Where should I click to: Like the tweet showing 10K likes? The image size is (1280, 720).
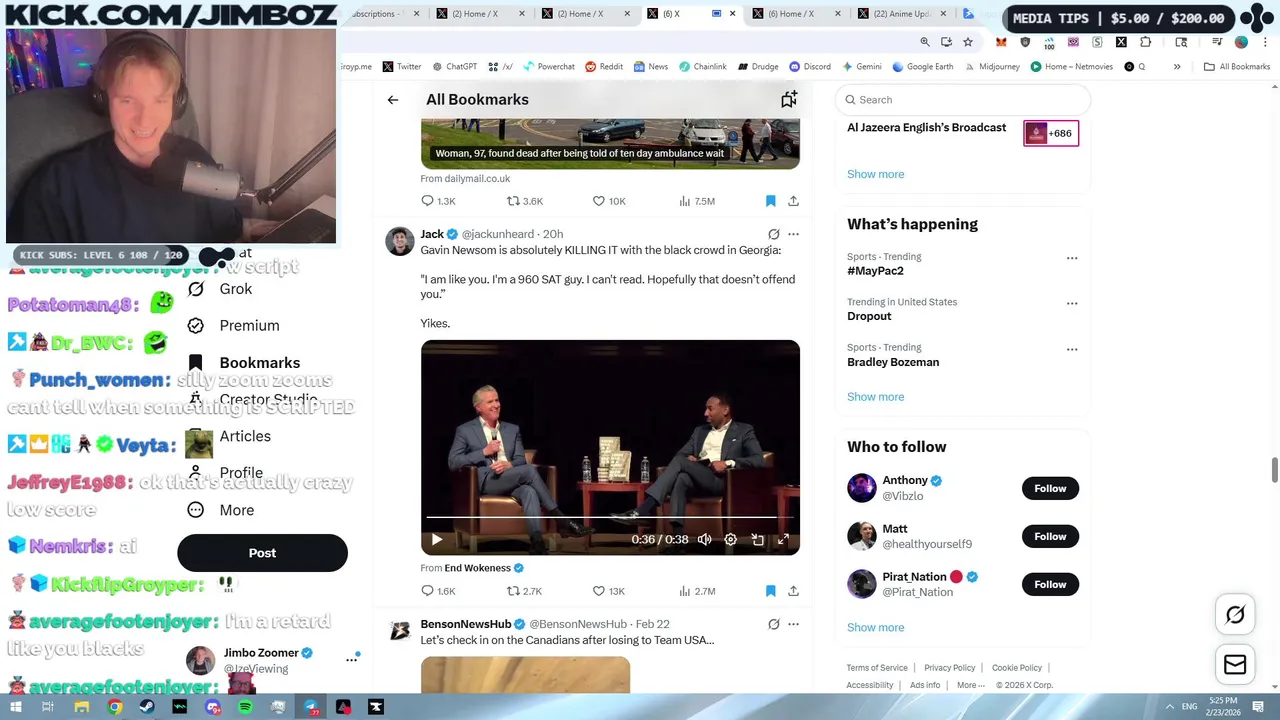click(x=609, y=201)
